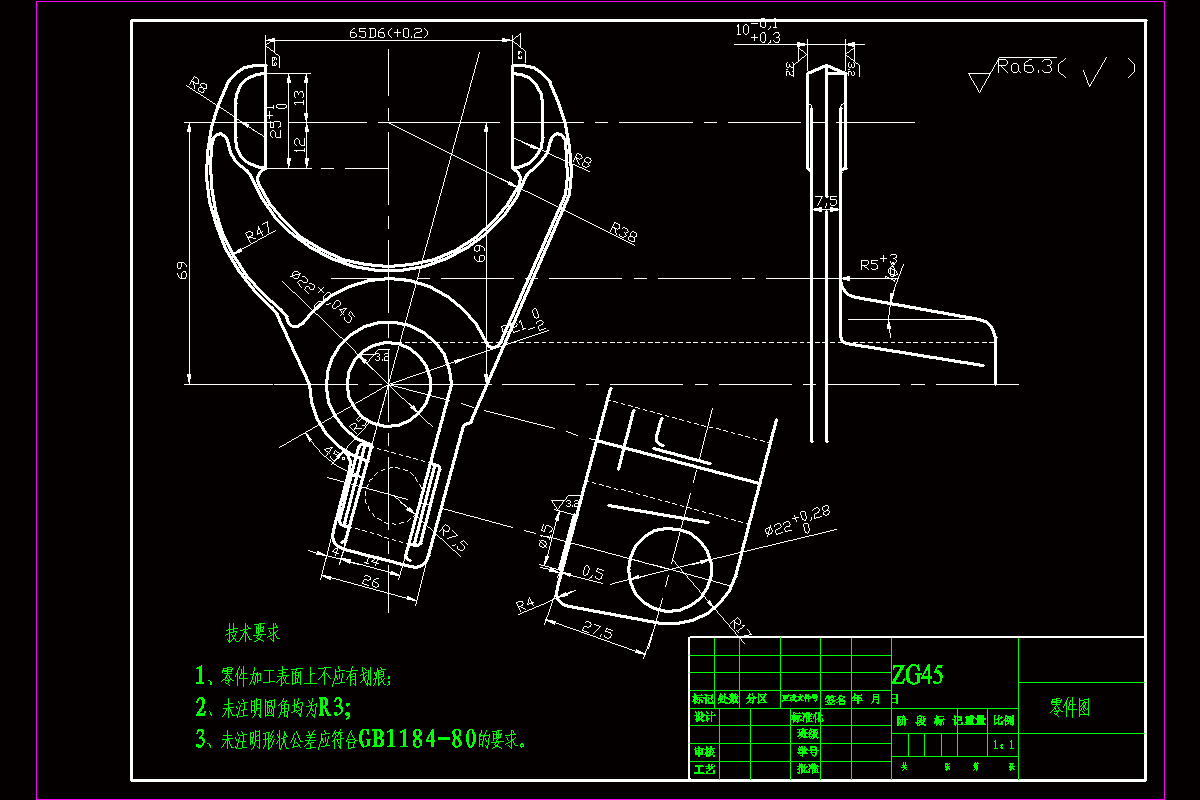Select the 批准 title block cell
The image size is (1200, 800).
808,769
